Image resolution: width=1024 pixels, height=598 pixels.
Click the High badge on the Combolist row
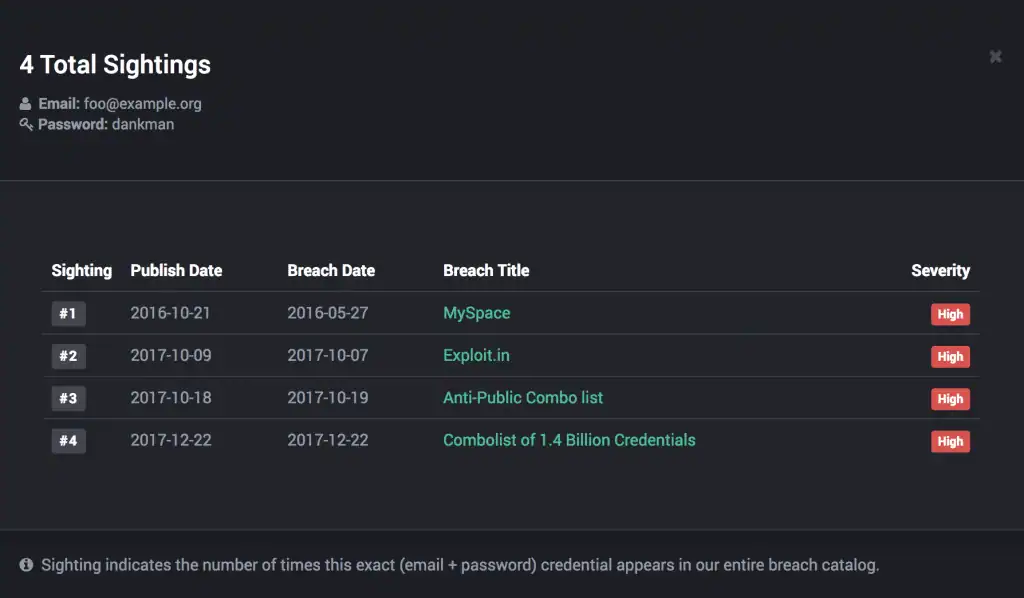coord(950,441)
